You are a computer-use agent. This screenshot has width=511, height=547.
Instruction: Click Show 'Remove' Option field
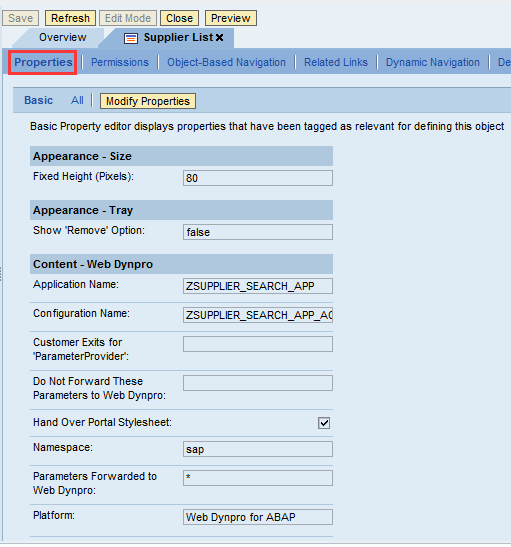[258, 232]
